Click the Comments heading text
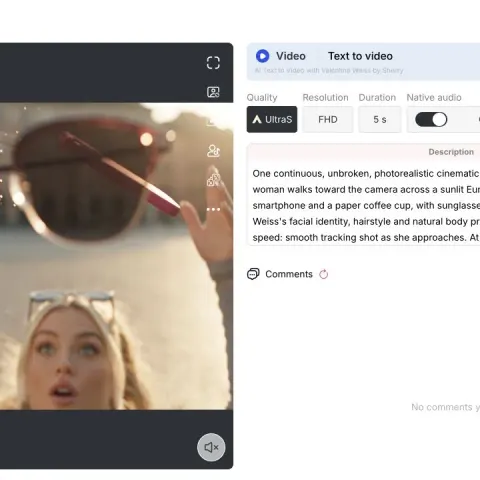This screenshot has width=480, height=480. (x=289, y=274)
